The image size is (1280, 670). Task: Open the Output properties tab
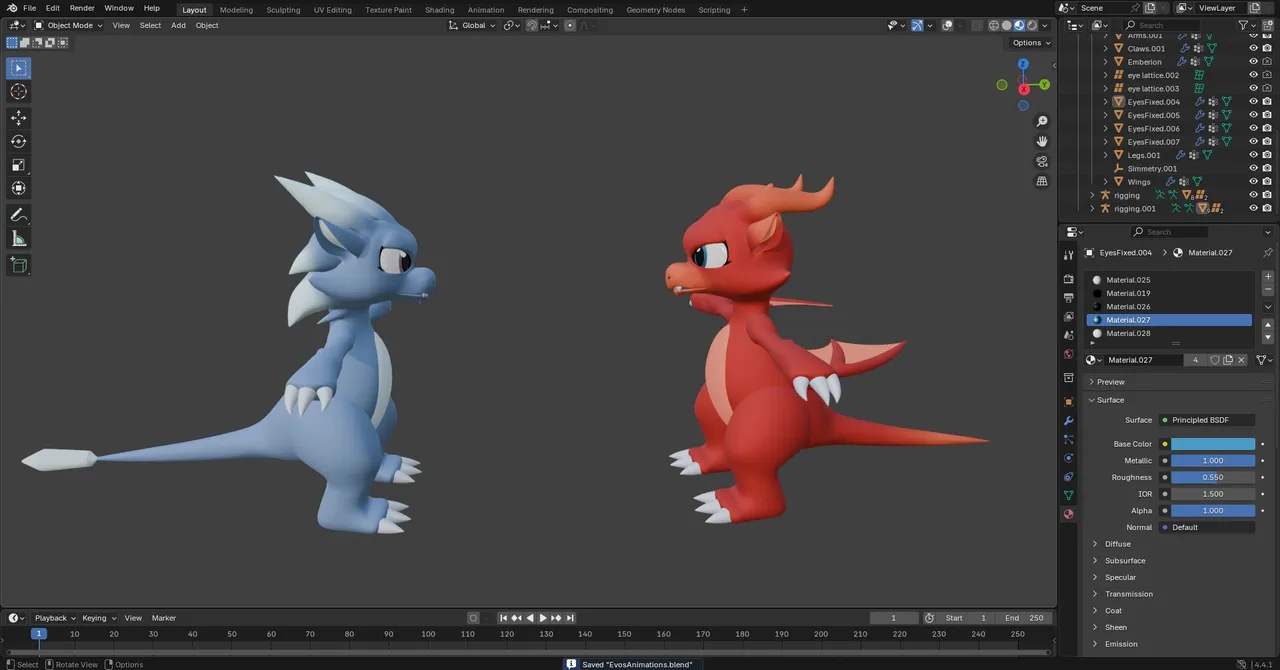(1069, 298)
